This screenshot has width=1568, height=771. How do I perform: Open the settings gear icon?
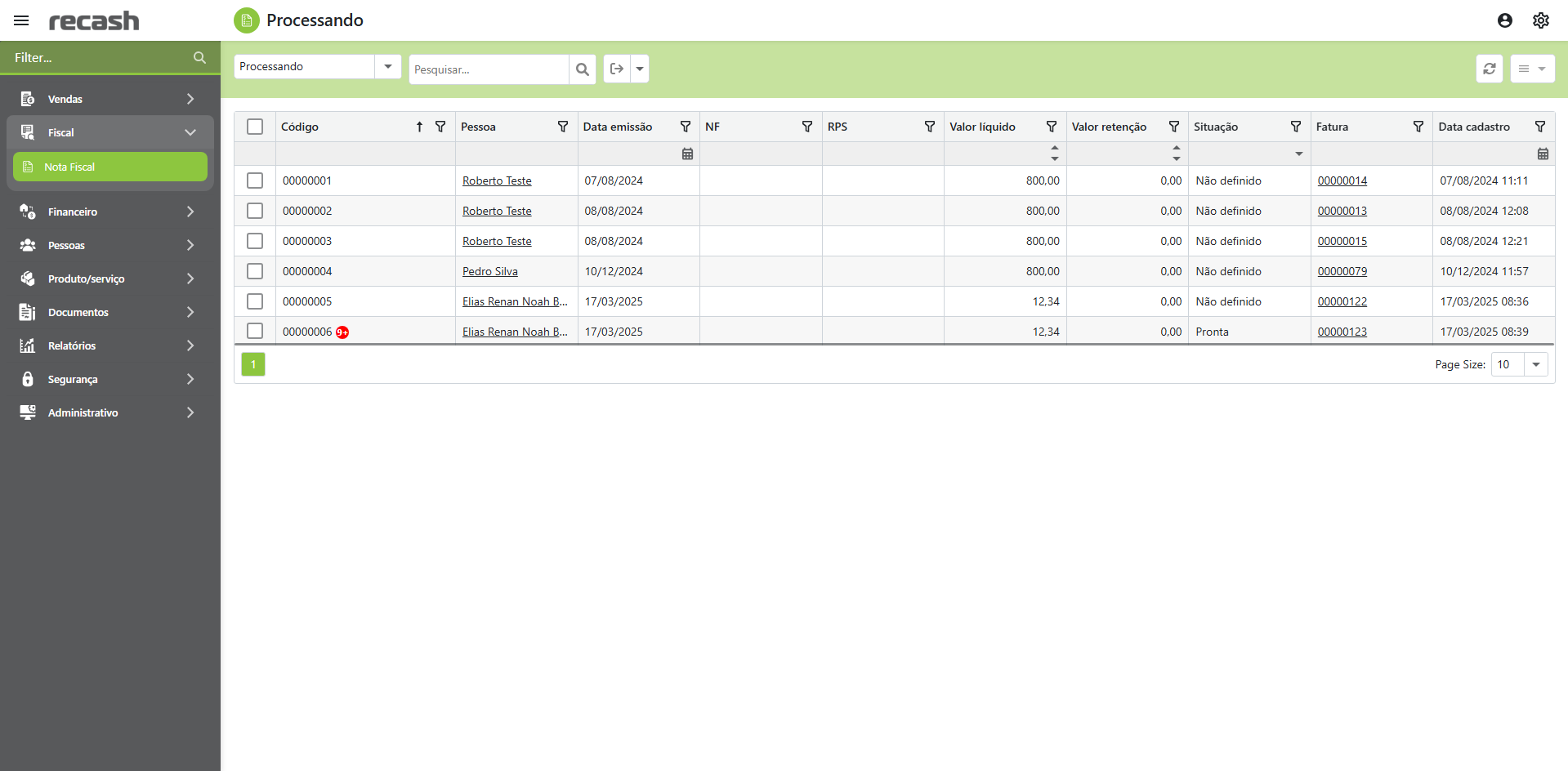[x=1540, y=20]
